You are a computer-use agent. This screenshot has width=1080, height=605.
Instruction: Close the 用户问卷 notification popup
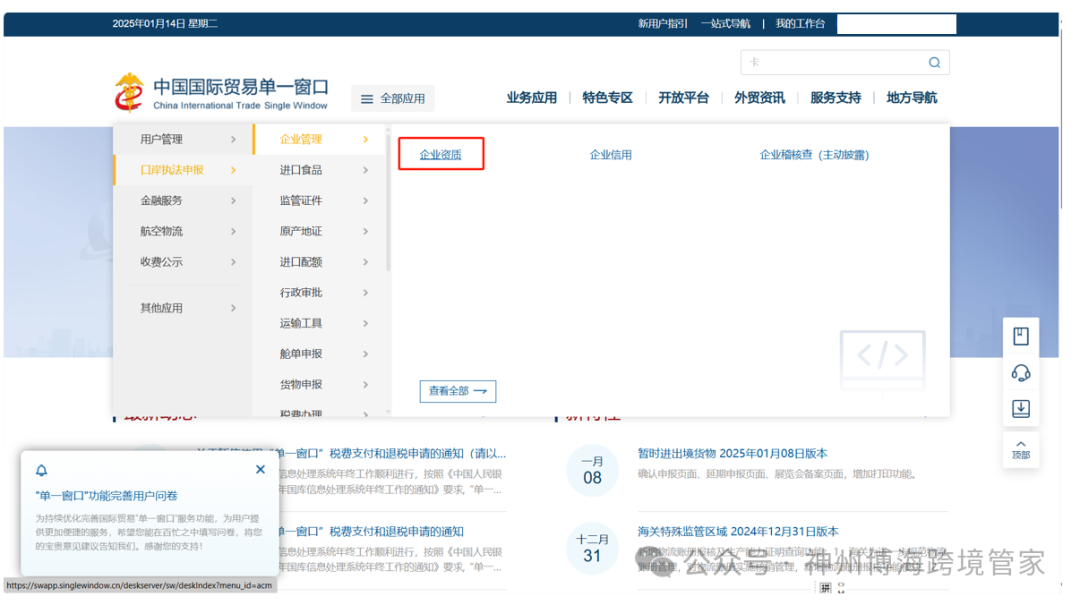tap(260, 469)
